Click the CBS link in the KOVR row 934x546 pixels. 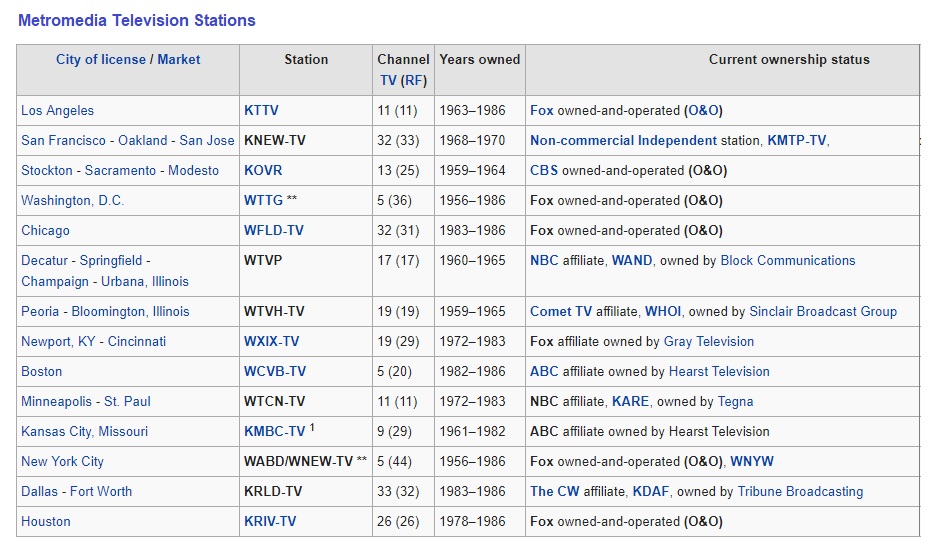point(544,171)
